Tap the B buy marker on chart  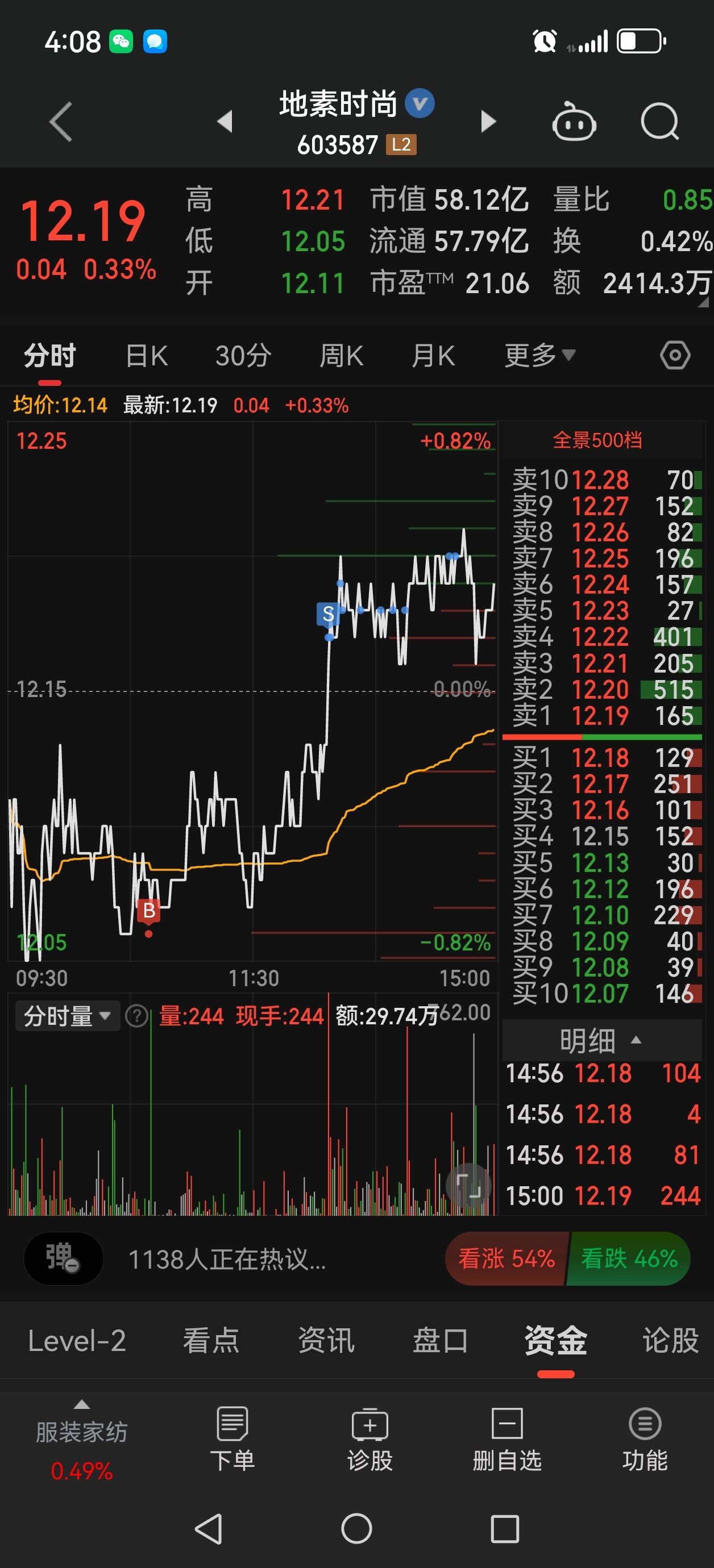tap(148, 911)
